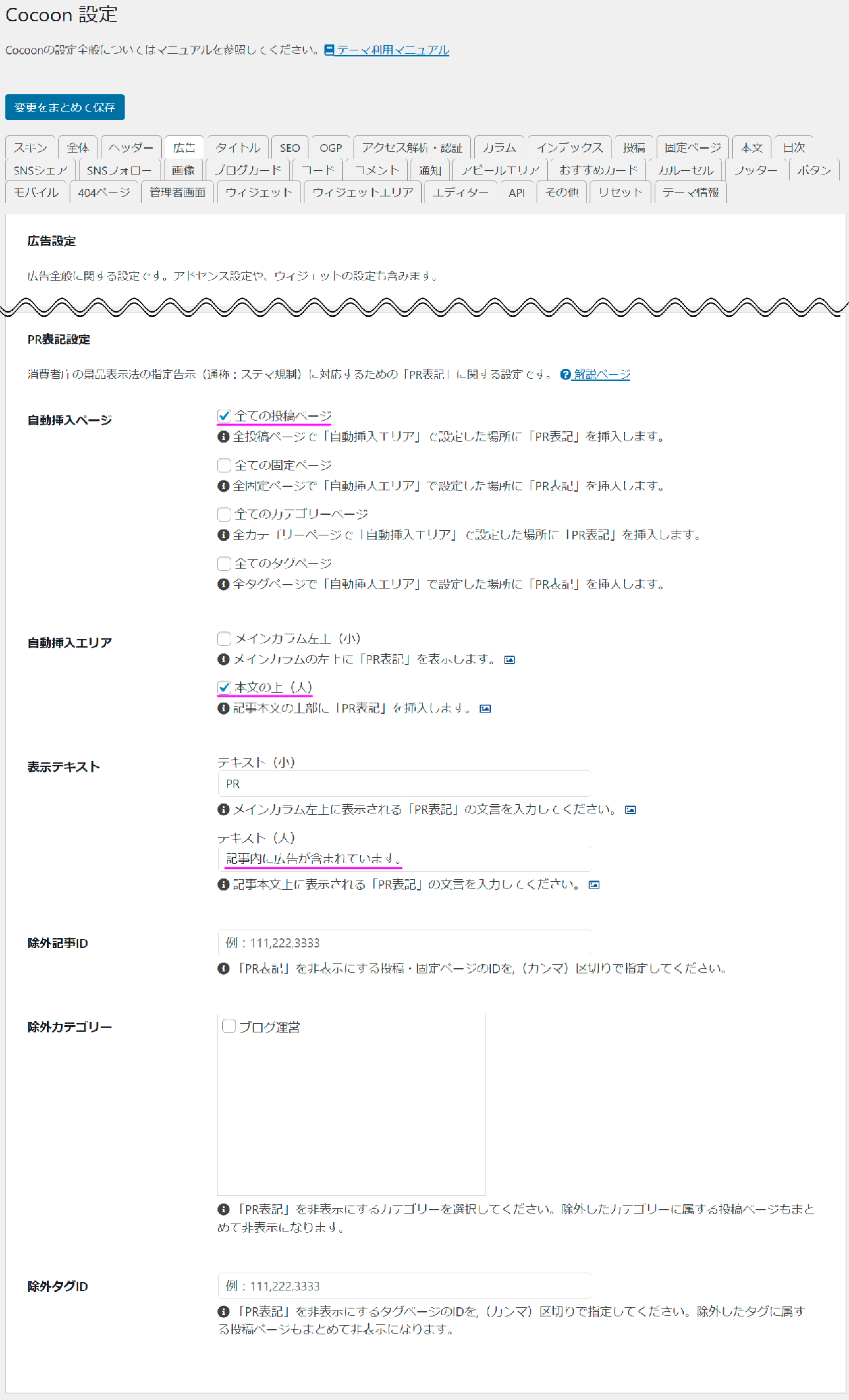Show the テキスト(小) example image icon
Screen dimensions: 849x1400
631,809
